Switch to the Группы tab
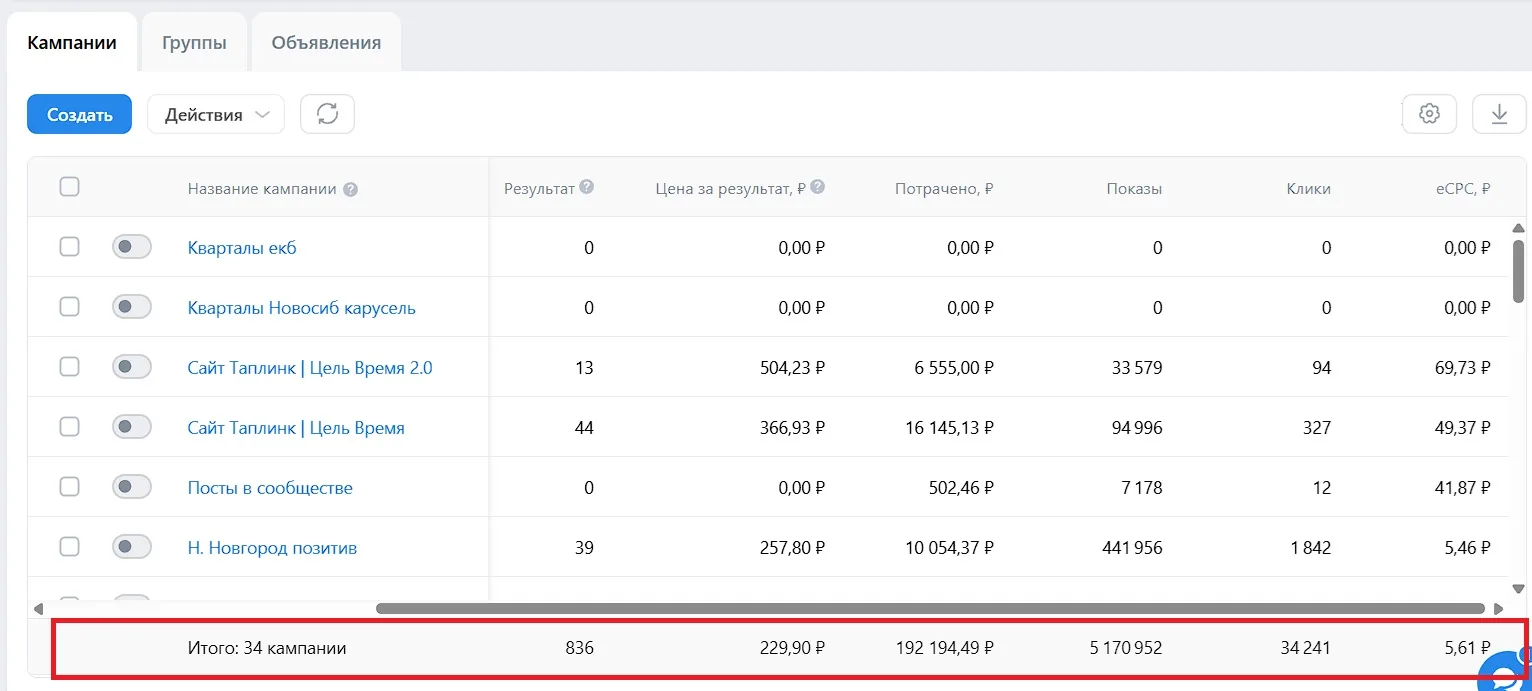The height and width of the screenshot is (691, 1532). (x=194, y=43)
